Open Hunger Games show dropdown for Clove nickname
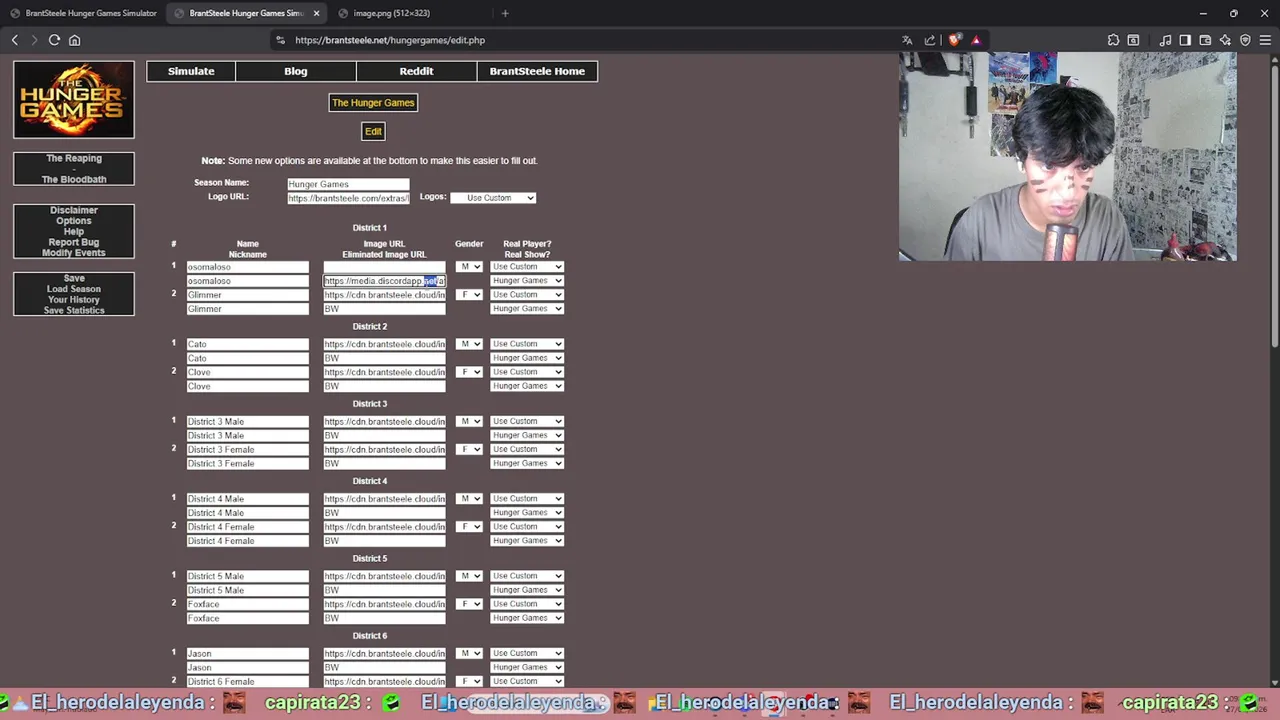The height and width of the screenshot is (720, 1280). tap(527, 386)
